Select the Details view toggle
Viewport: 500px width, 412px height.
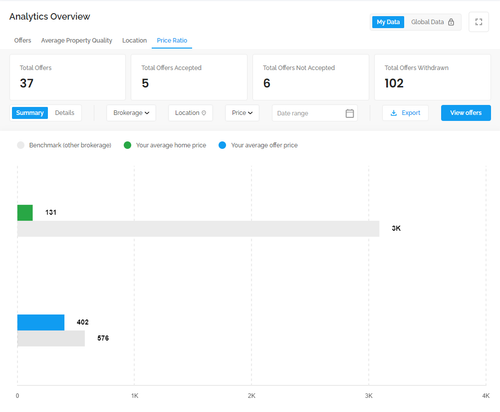pos(64,113)
